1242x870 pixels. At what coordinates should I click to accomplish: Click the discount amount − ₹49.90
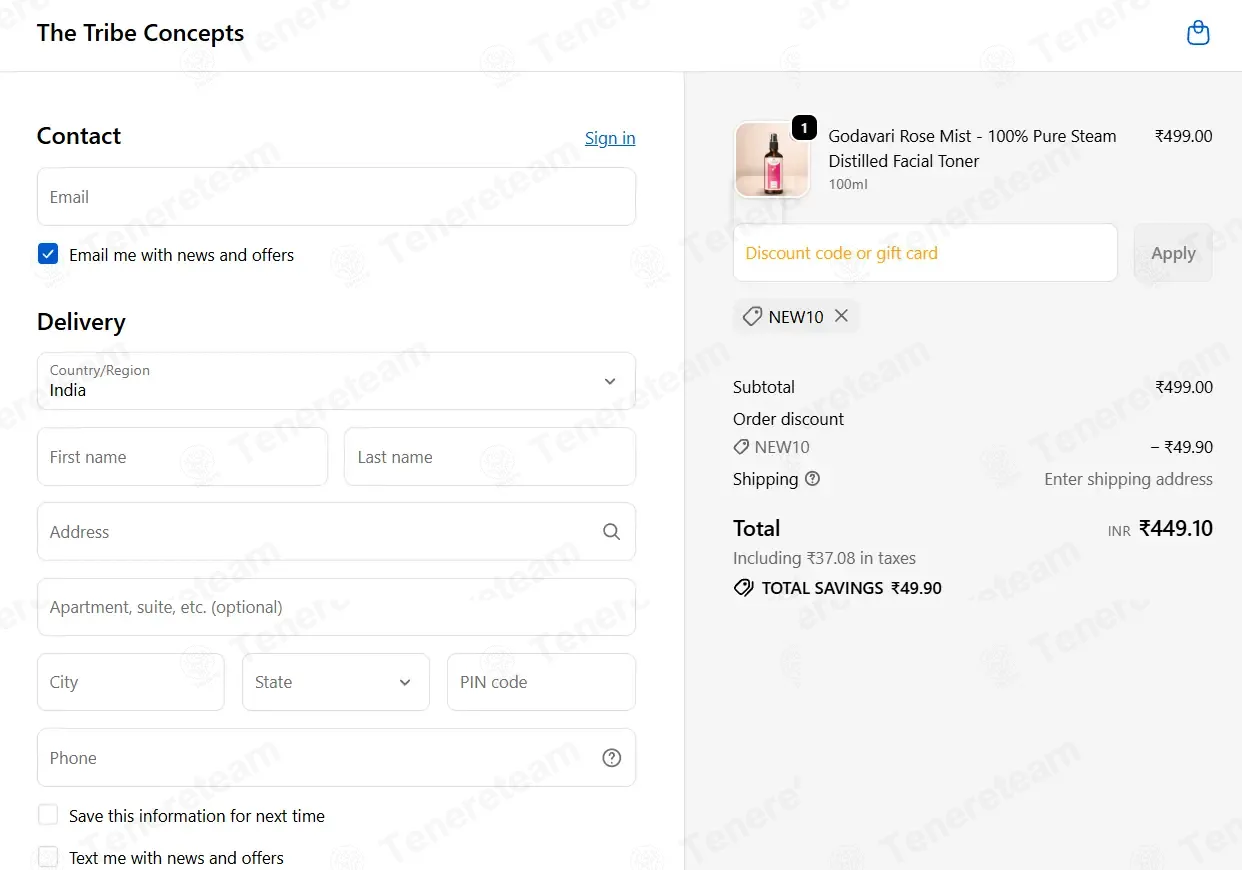(x=1181, y=447)
